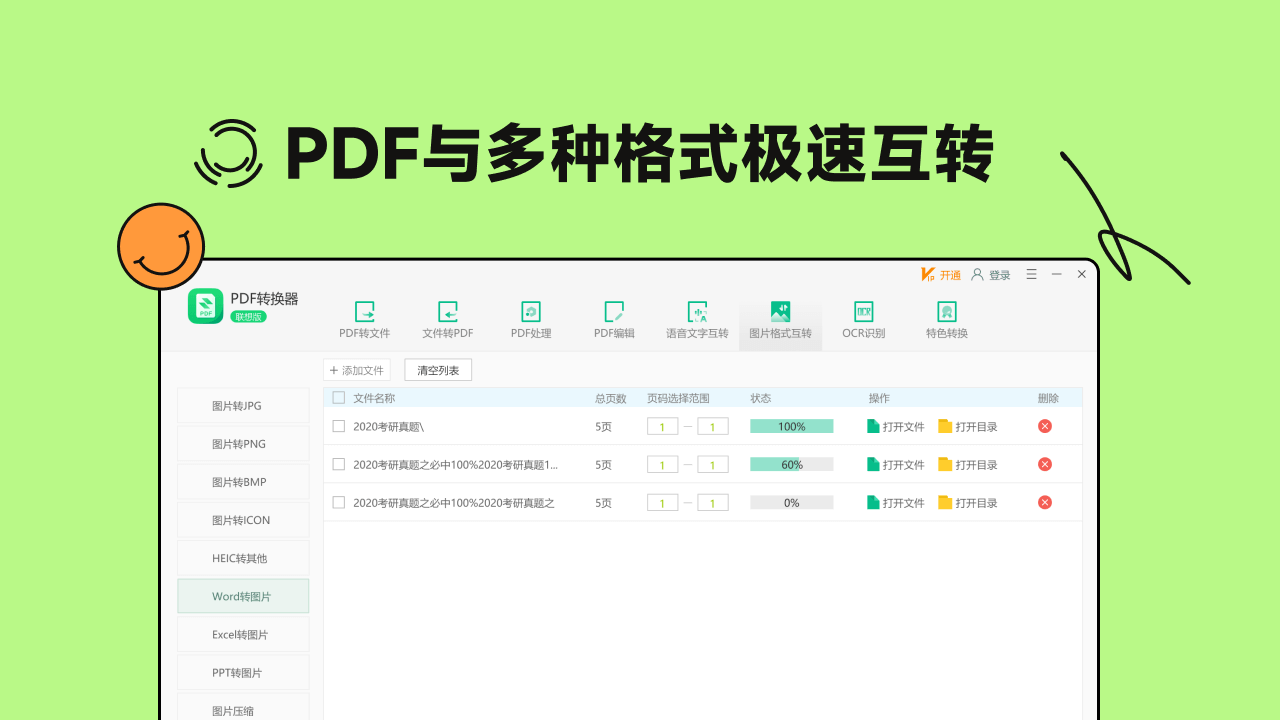Select the 文件转PDF tool
Viewport: 1280px width, 720px height.
coord(448,320)
